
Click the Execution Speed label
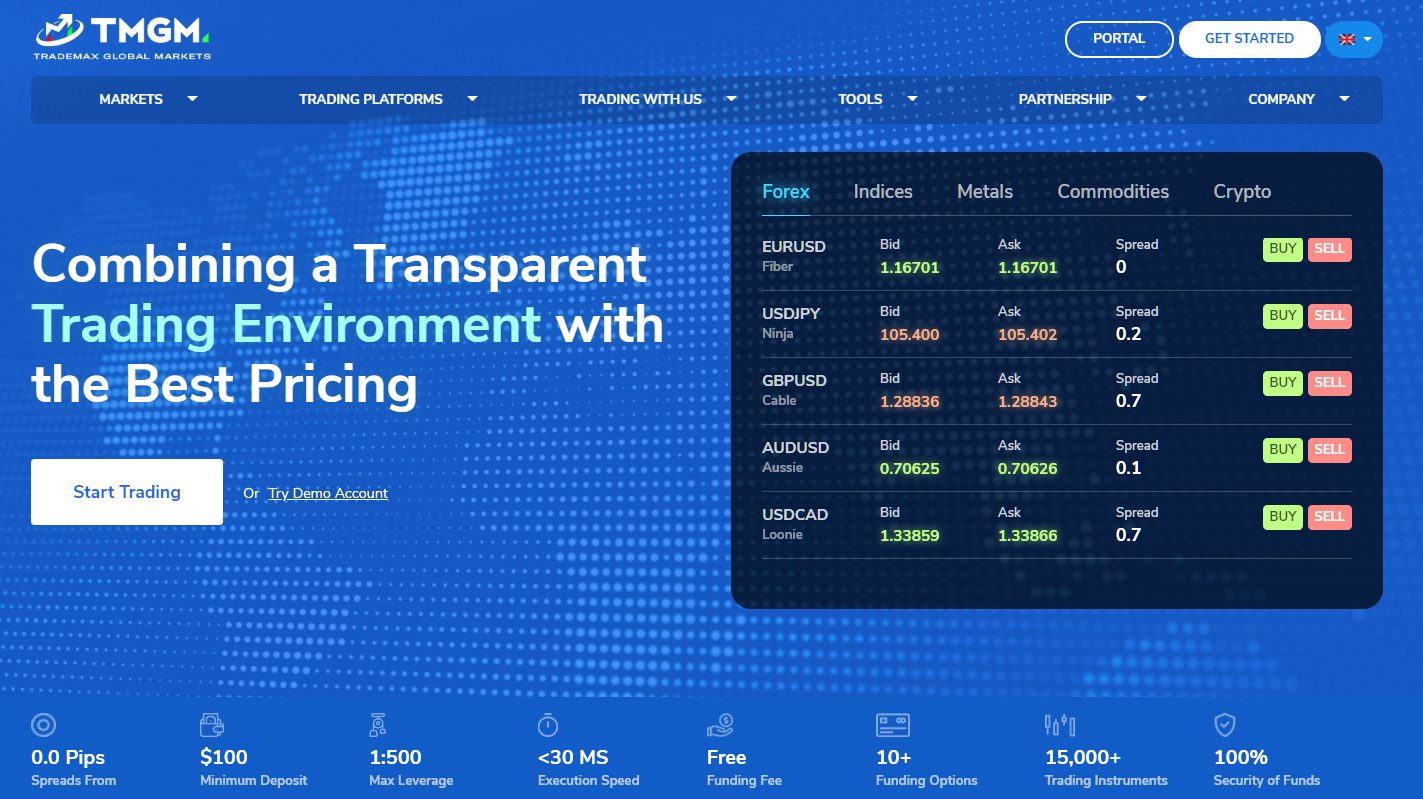(588, 780)
